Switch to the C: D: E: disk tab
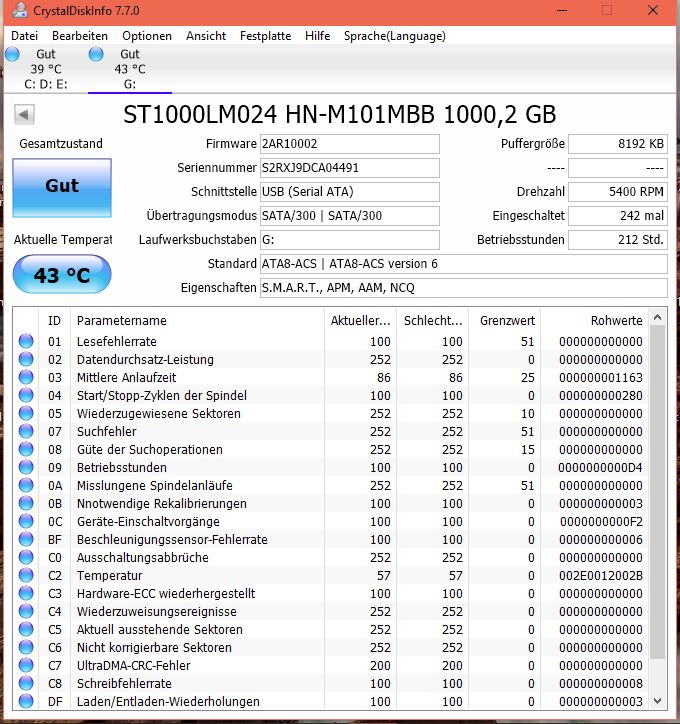 pyautogui.click(x=46, y=69)
